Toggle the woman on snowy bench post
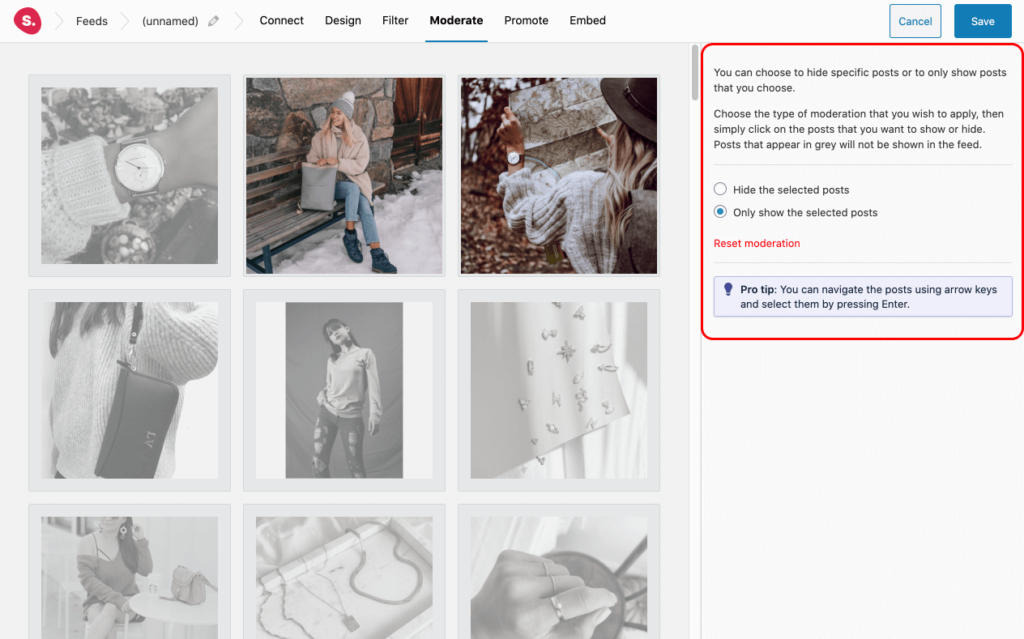The image size is (1024, 639). [x=344, y=176]
